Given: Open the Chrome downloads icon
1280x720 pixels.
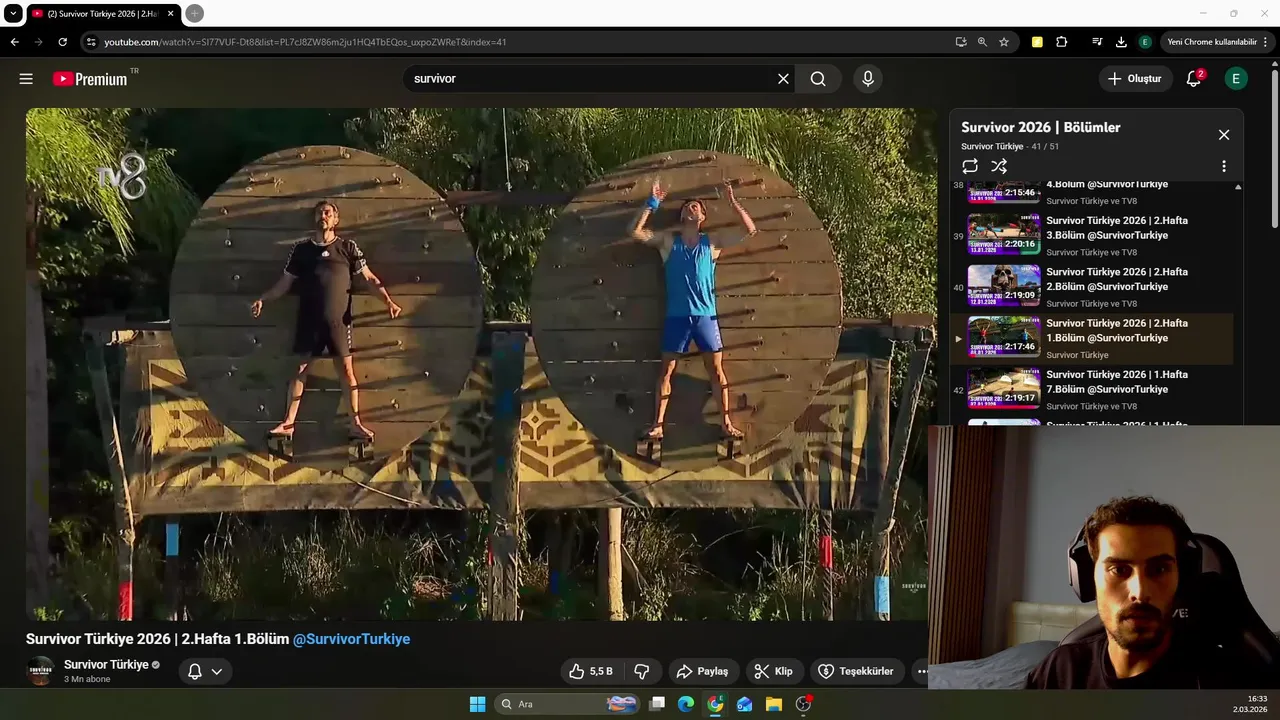Looking at the screenshot, I should [x=1121, y=42].
